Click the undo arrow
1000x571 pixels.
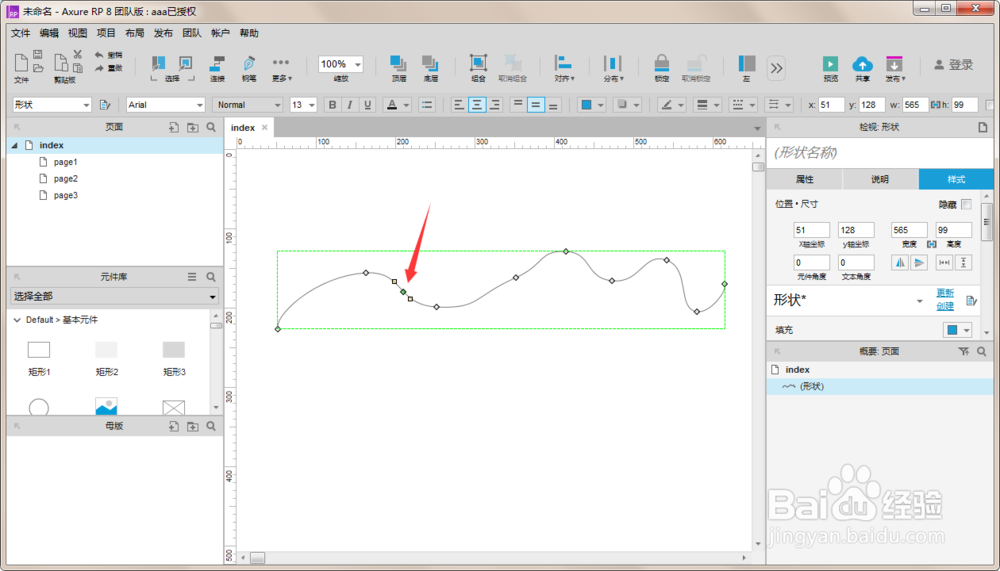(99, 55)
